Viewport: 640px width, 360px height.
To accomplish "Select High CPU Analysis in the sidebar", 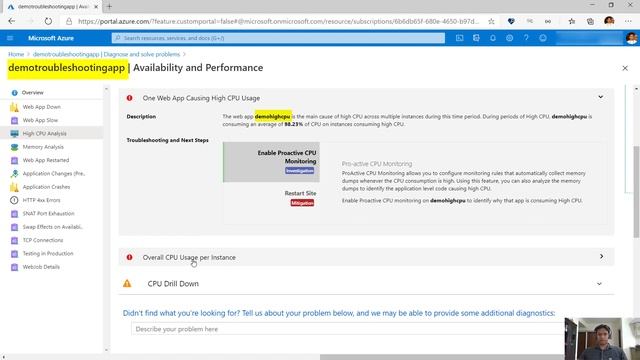I will pyautogui.click(x=44, y=133).
